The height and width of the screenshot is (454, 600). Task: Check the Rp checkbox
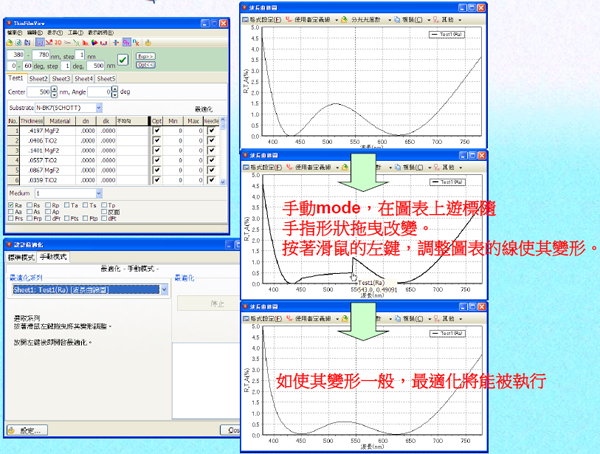[48, 205]
